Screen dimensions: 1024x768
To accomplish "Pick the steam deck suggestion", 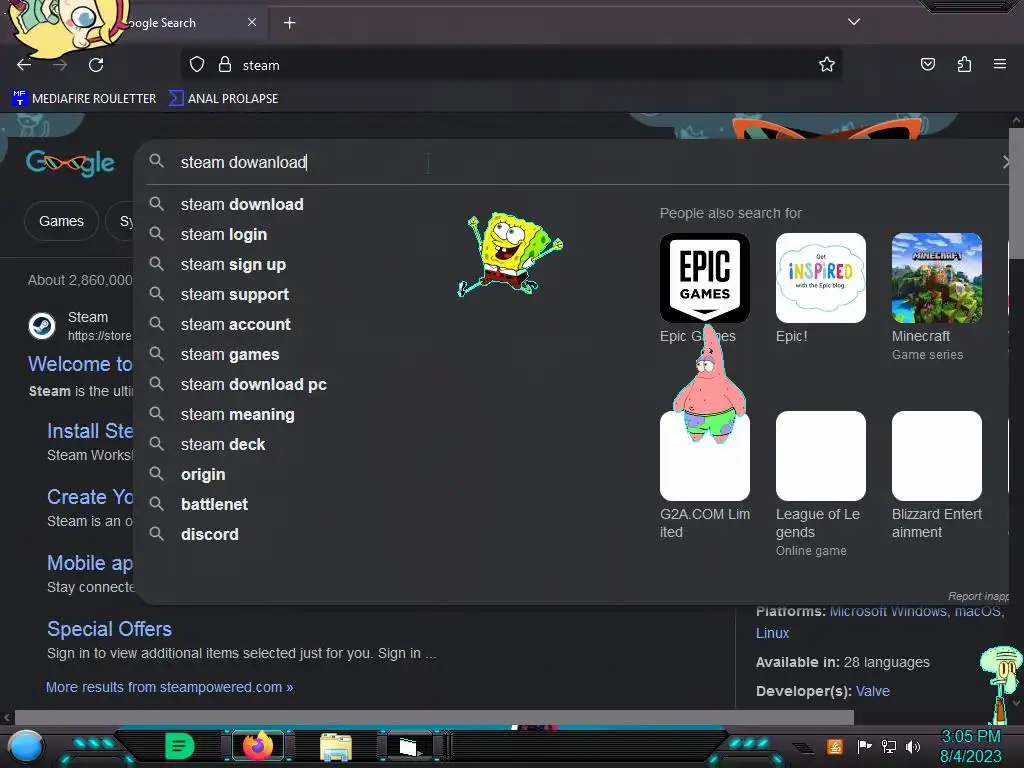I will point(223,445).
